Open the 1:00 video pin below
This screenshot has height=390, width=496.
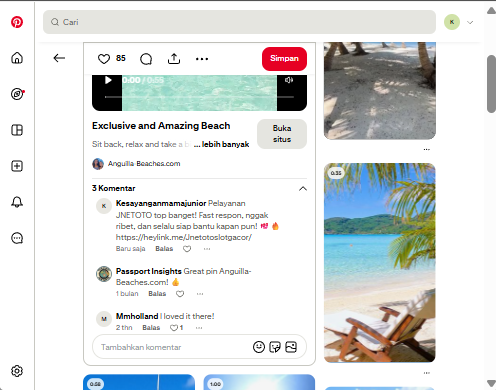[x=259, y=382]
